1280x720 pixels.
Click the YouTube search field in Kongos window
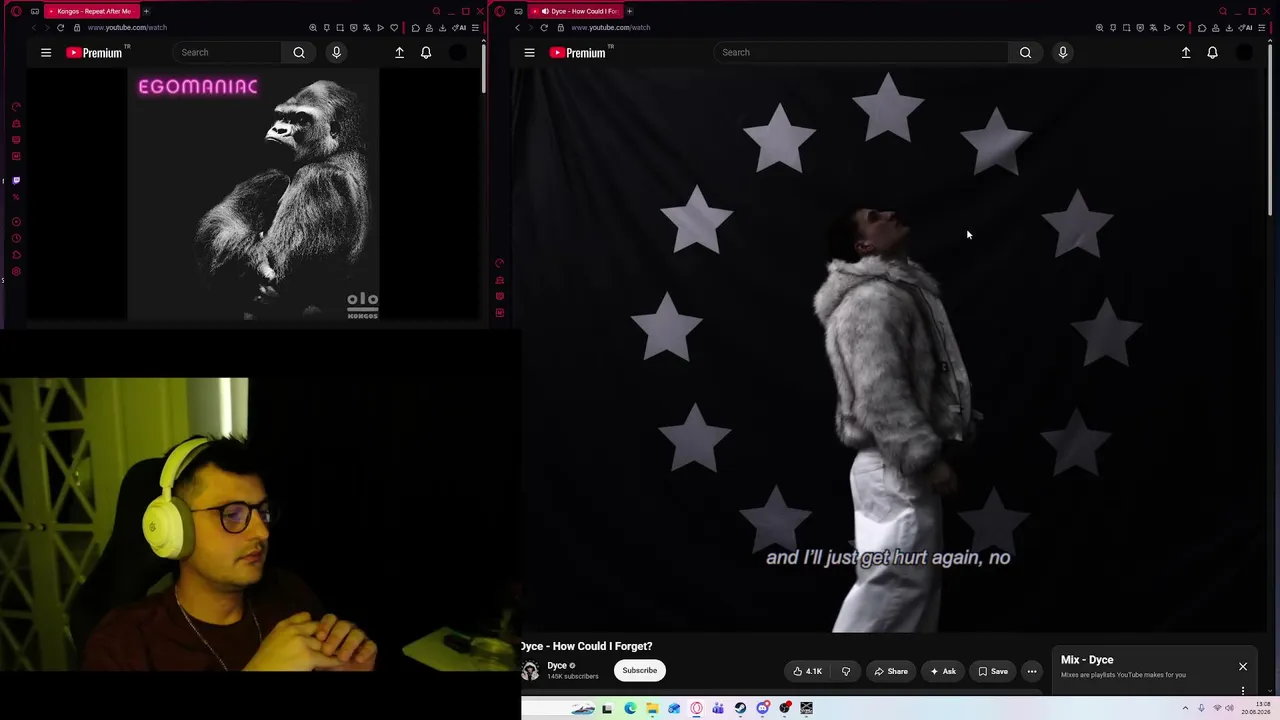point(226,52)
